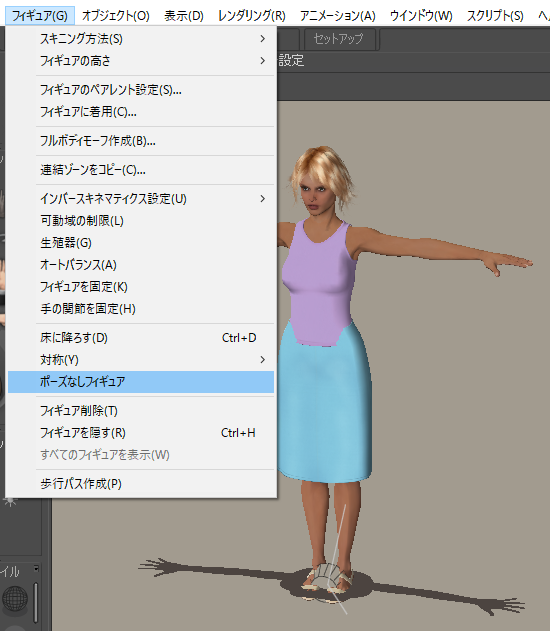Image resolution: width=550 pixels, height=631 pixels.
Task: Click the wireframe sphere display icon
Action: tap(15, 600)
